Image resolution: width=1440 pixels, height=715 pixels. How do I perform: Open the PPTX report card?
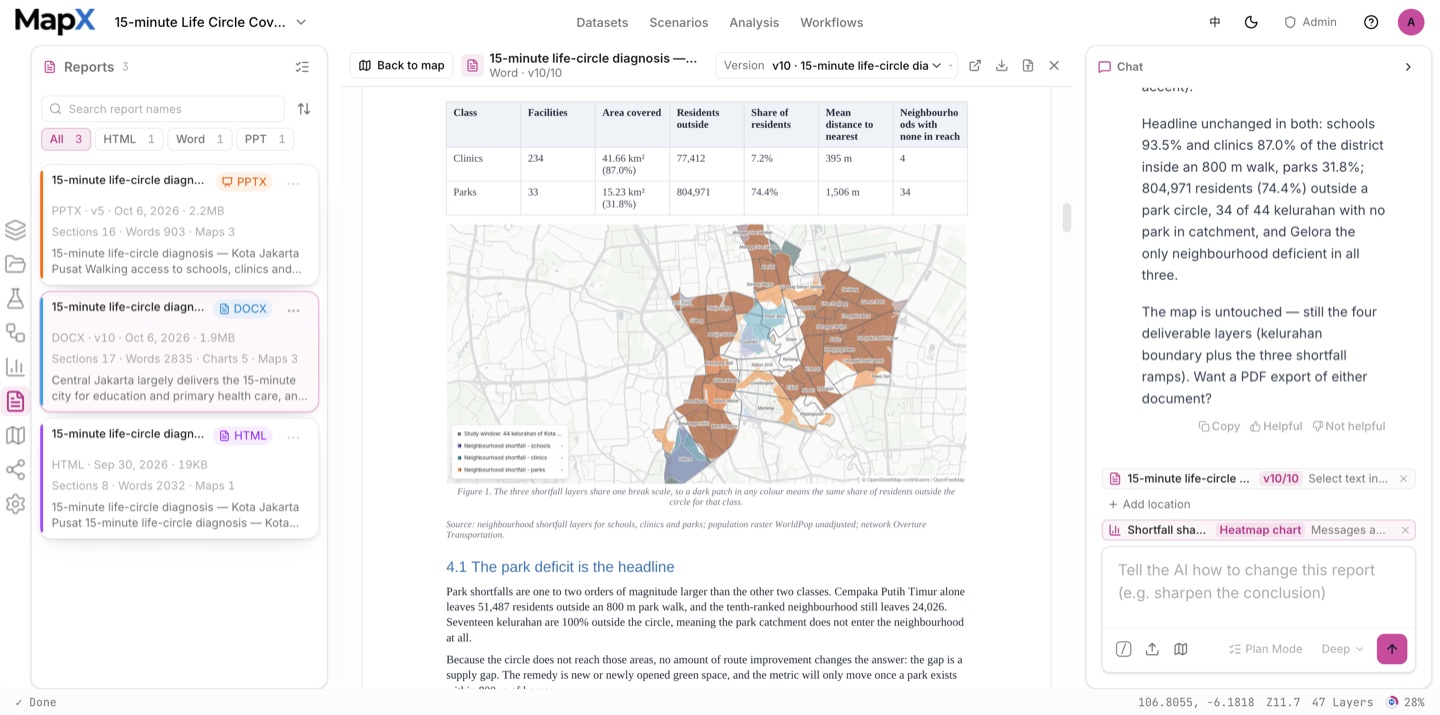[x=180, y=225]
